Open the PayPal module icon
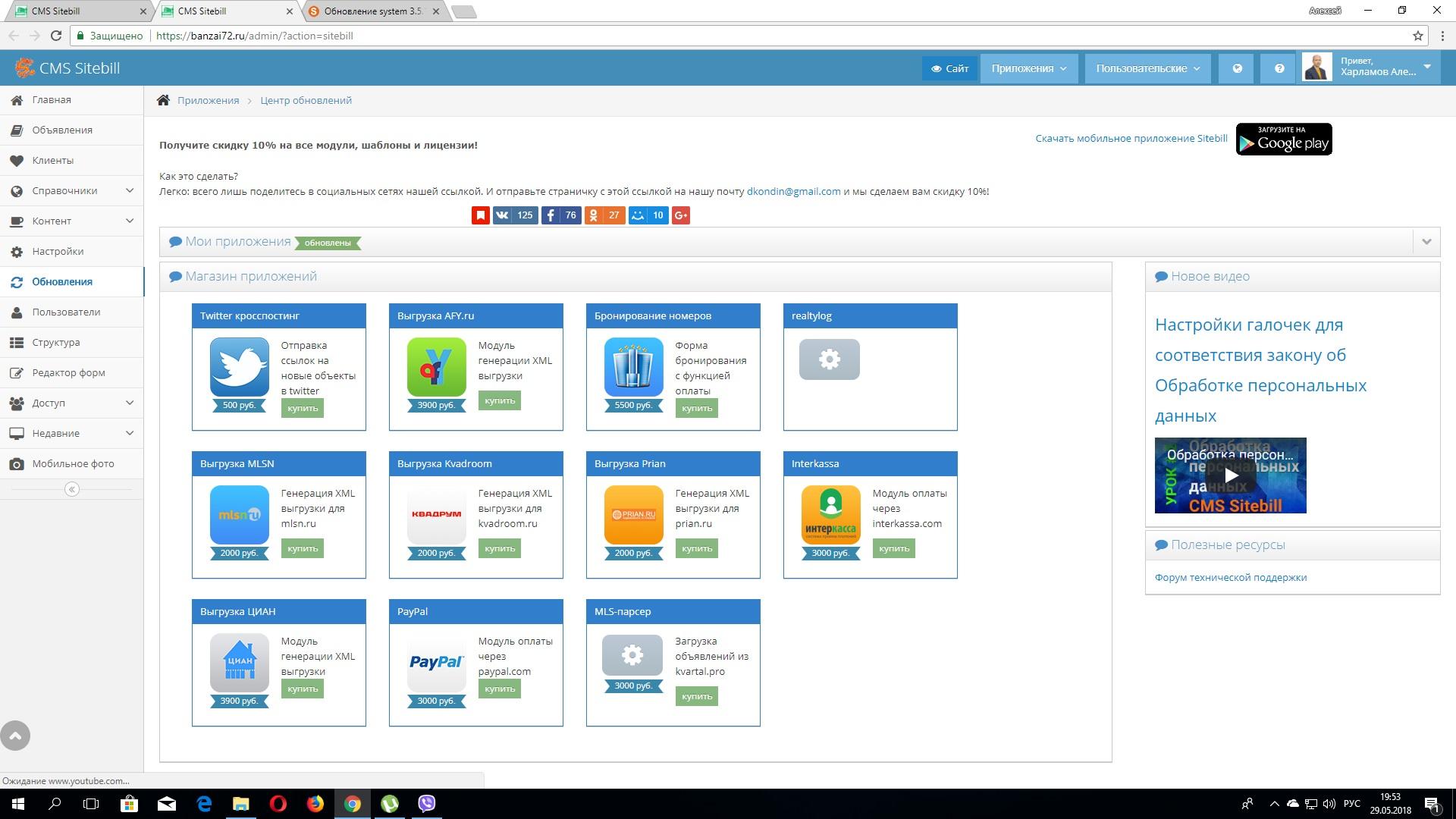This screenshot has width=1456, height=819. coord(437,663)
